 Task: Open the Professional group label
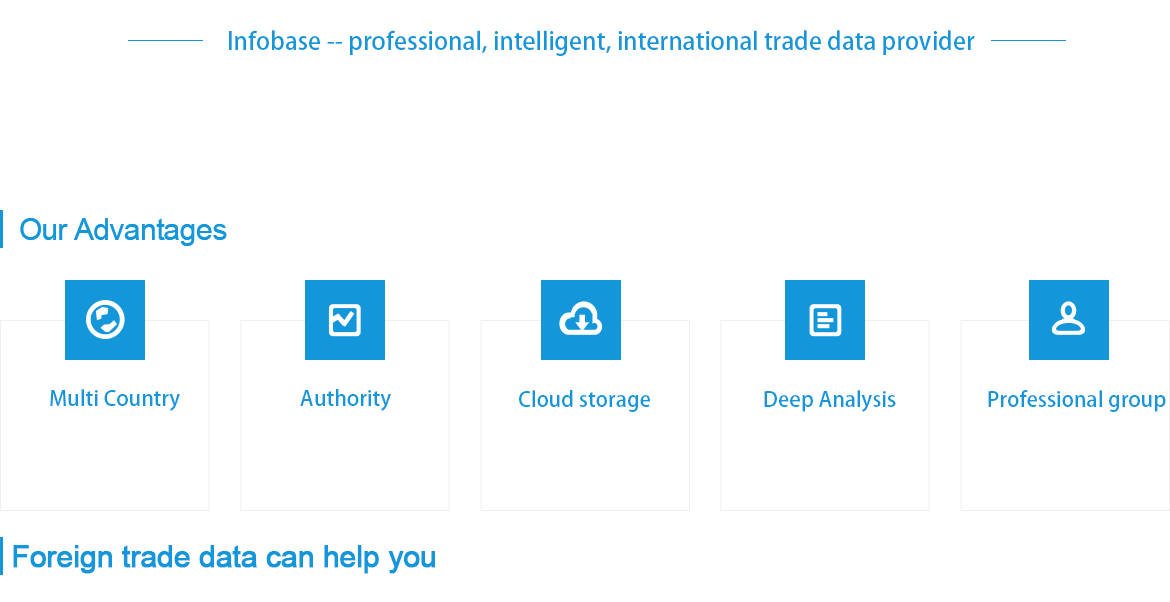pos(1076,400)
